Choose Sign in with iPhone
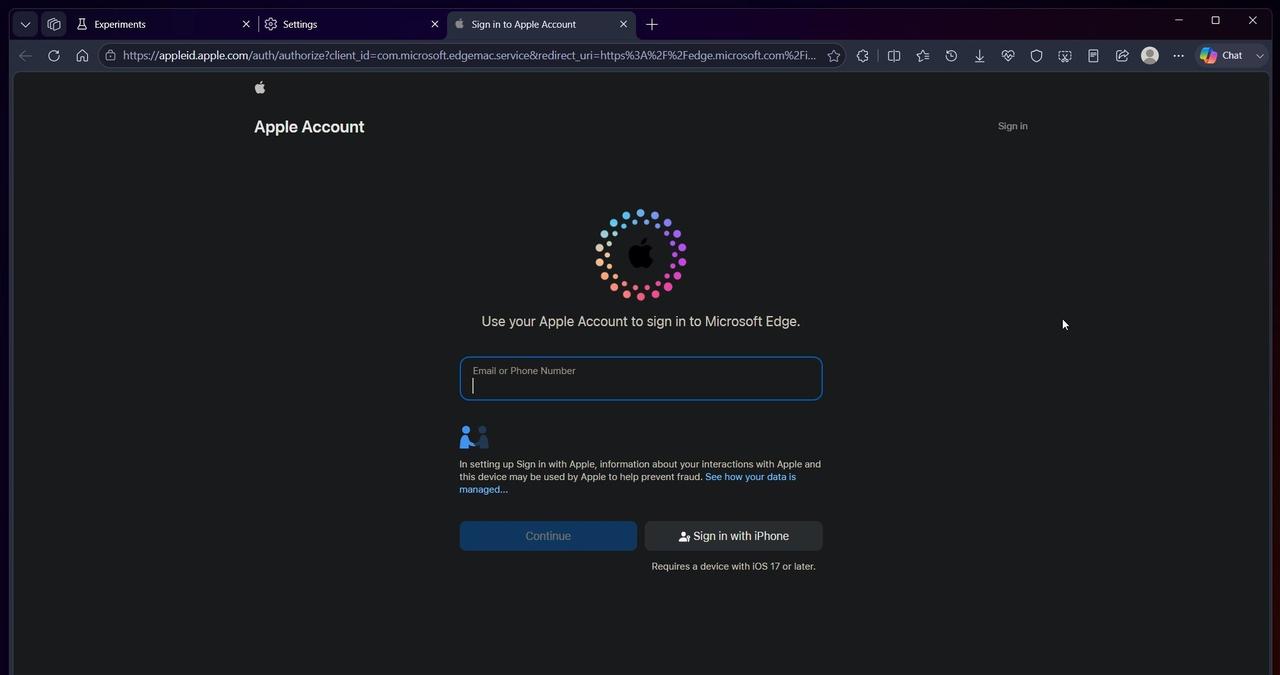The width and height of the screenshot is (1280, 675). pos(734,536)
